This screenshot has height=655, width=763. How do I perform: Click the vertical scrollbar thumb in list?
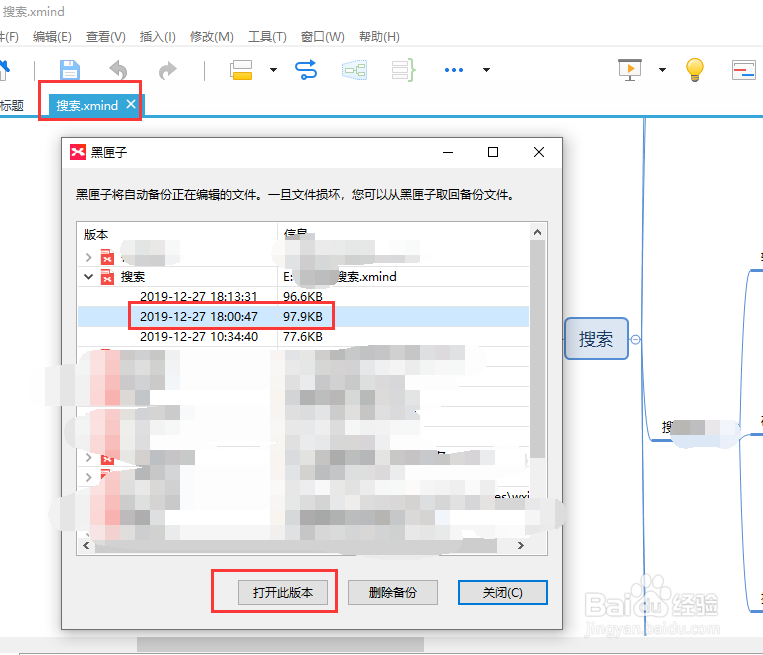tap(537, 348)
